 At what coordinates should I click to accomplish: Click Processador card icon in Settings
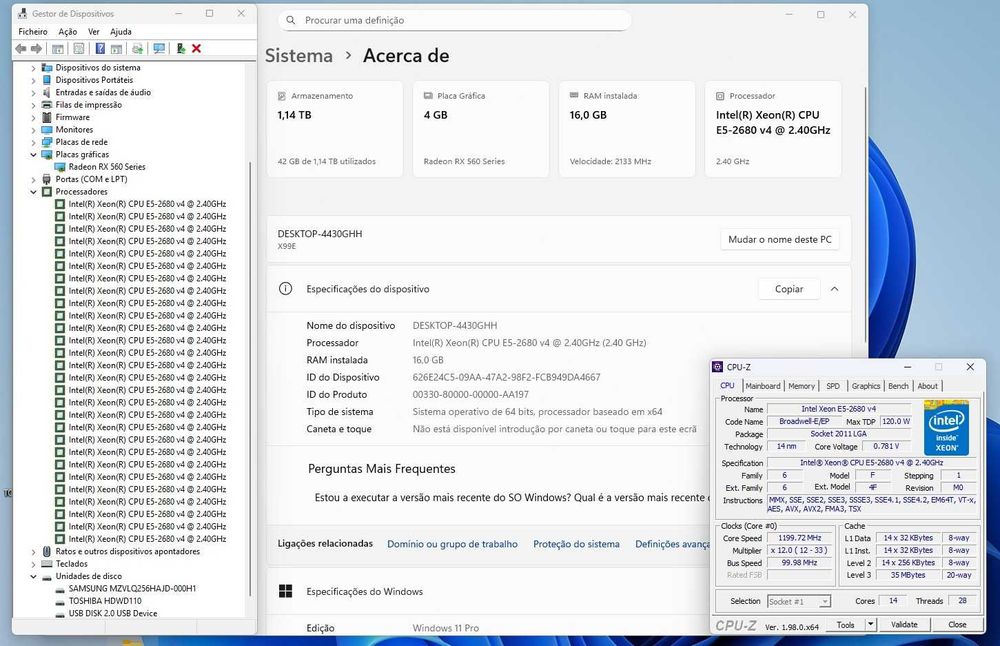pos(720,96)
